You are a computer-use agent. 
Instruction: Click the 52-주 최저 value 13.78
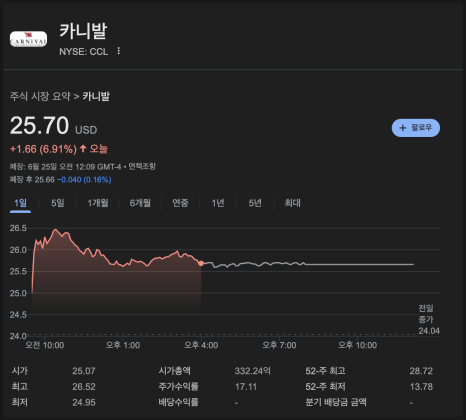pyautogui.click(x=421, y=387)
